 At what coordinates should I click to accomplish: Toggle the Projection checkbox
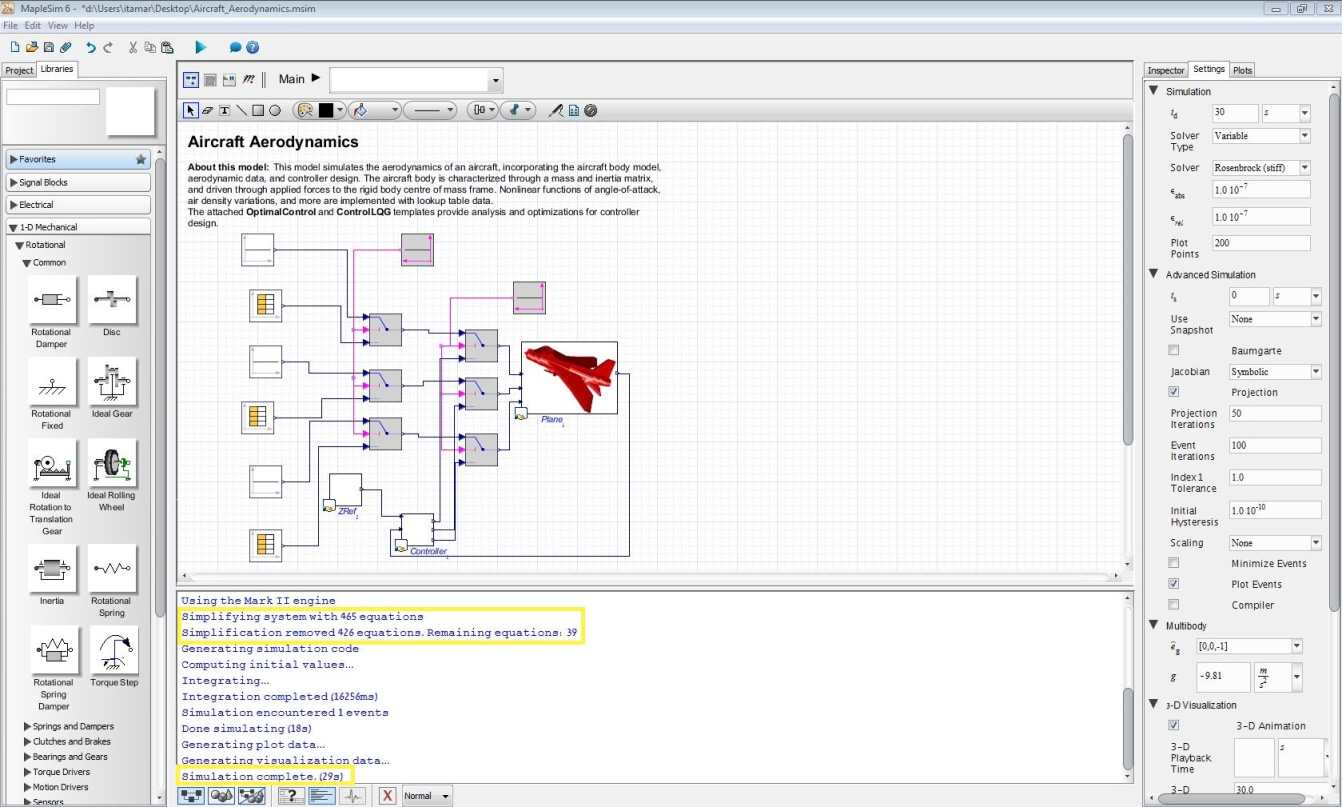[1173, 392]
